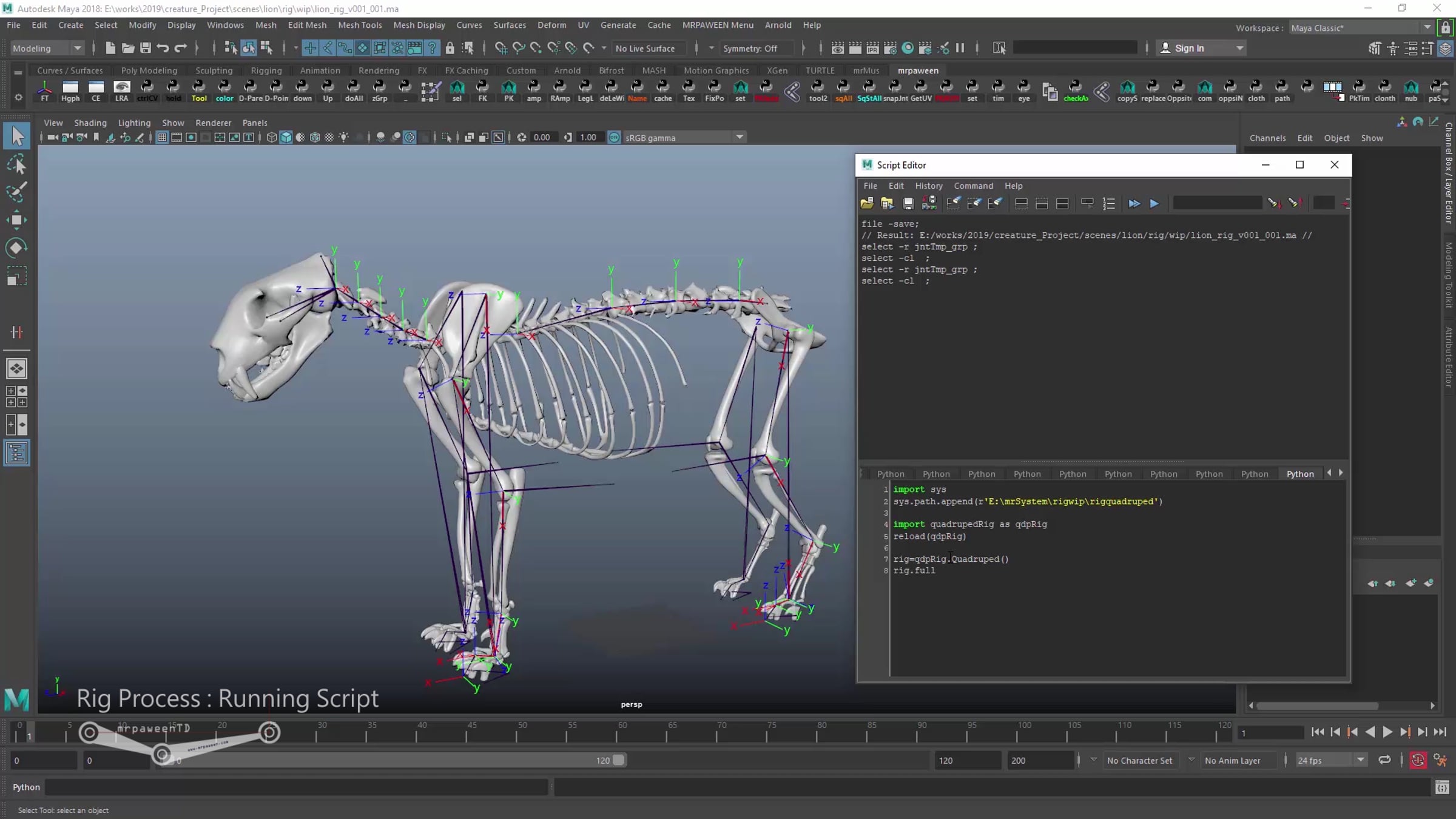Screen dimensions: 1456x819
Task: Toggle show line numbers in Script Editor
Action: pyautogui.click(x=1109, y=204)
